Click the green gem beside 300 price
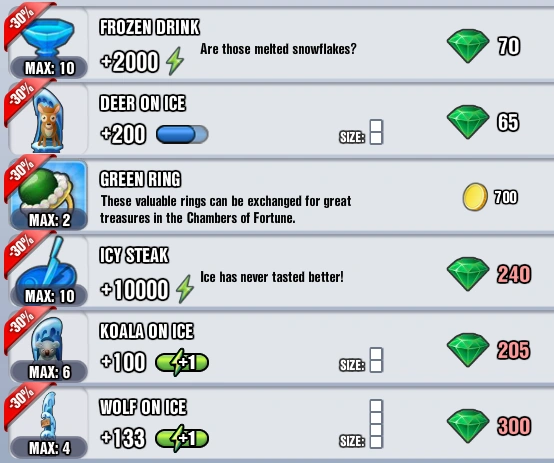 point(468,426)
